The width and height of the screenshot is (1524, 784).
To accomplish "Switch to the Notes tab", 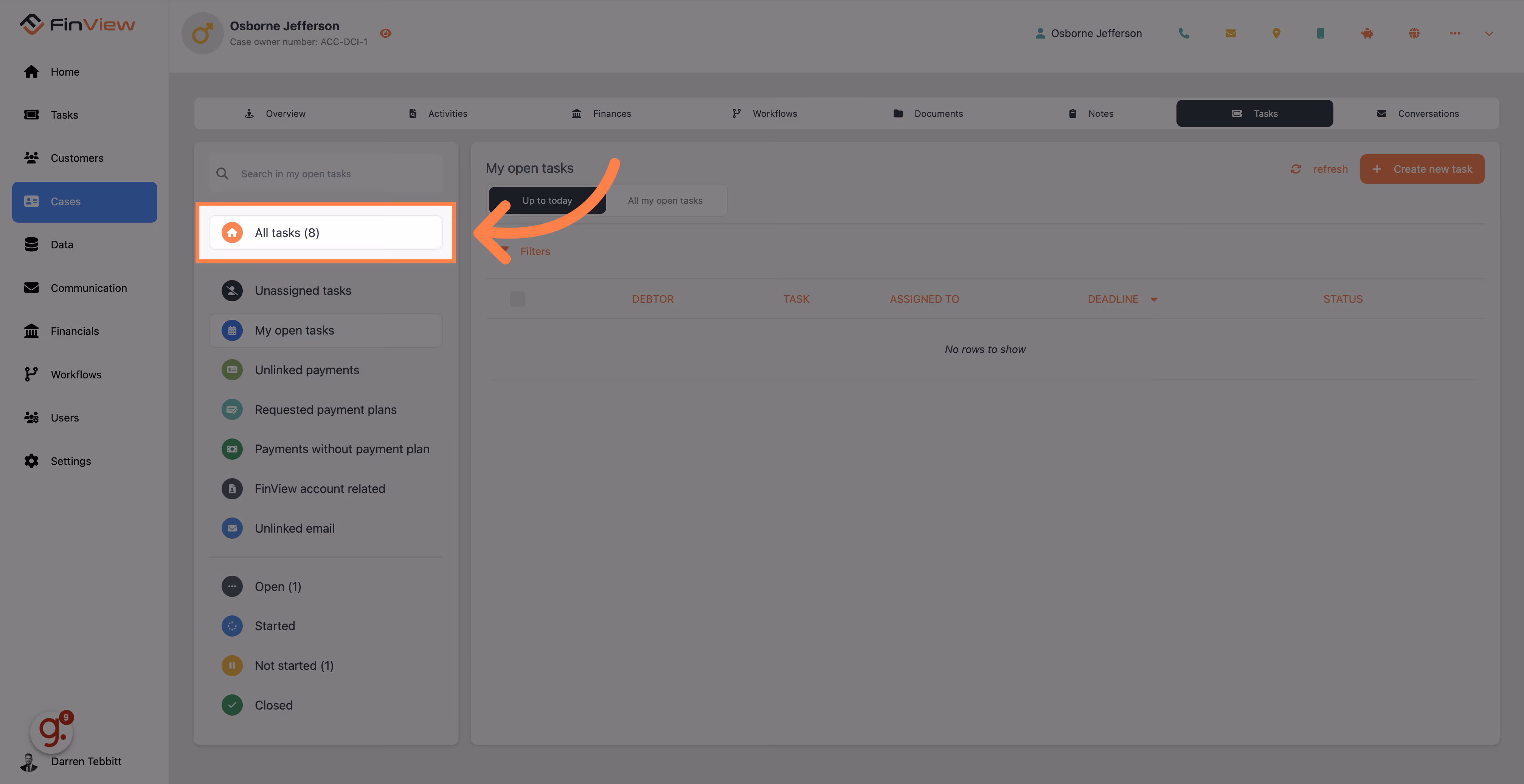I will 1091,113.
